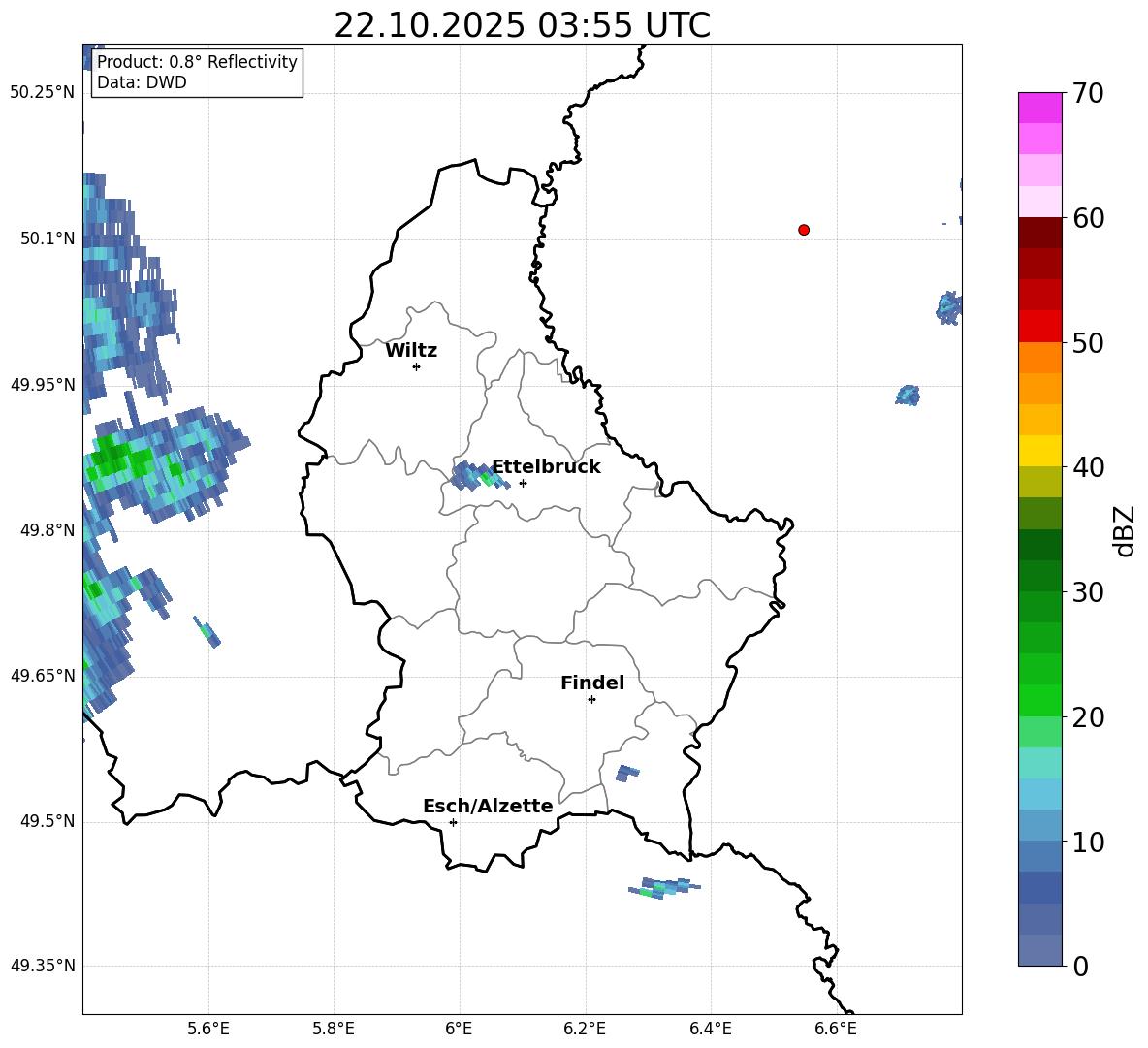Click the 20 tick on colorbar
The image size is (1148, 1048).
click(1088, 716)
